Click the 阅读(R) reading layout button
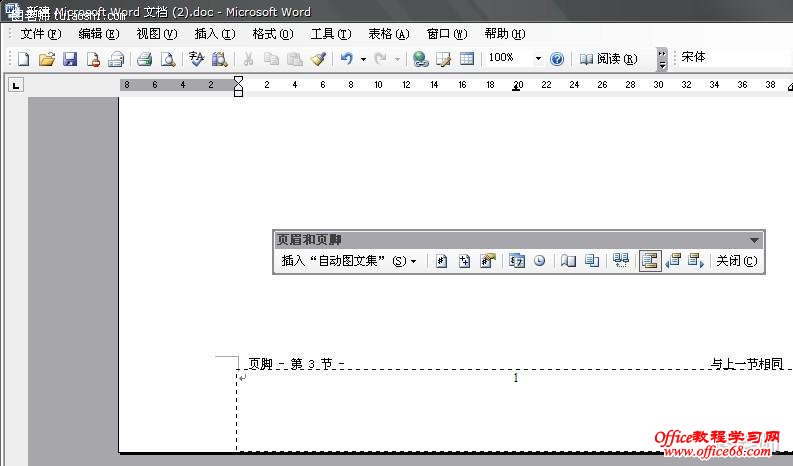Screen dimensions: 793x466 pos(608,59)
